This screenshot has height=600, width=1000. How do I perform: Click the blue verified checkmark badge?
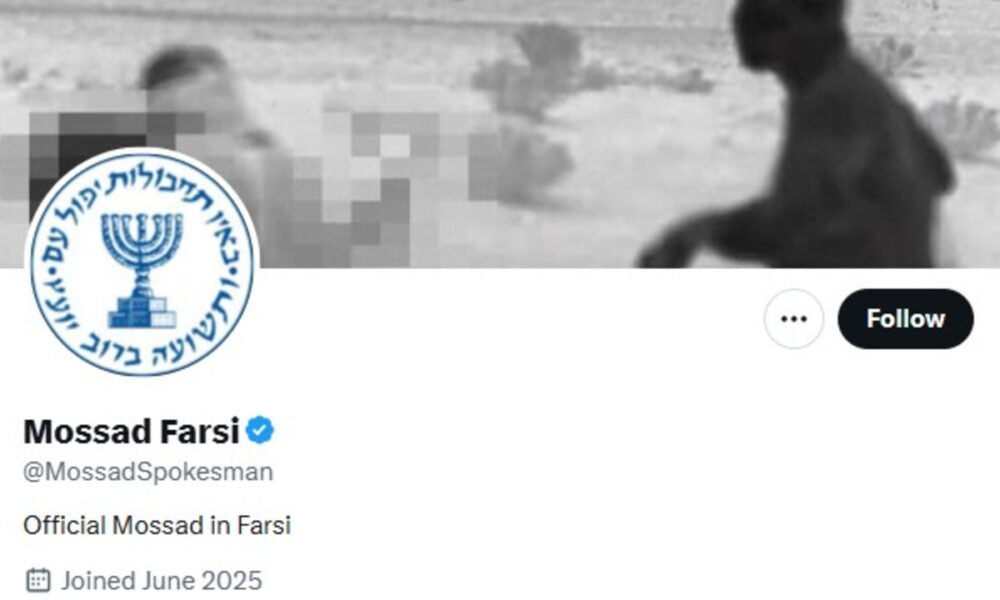click(260, 430)
